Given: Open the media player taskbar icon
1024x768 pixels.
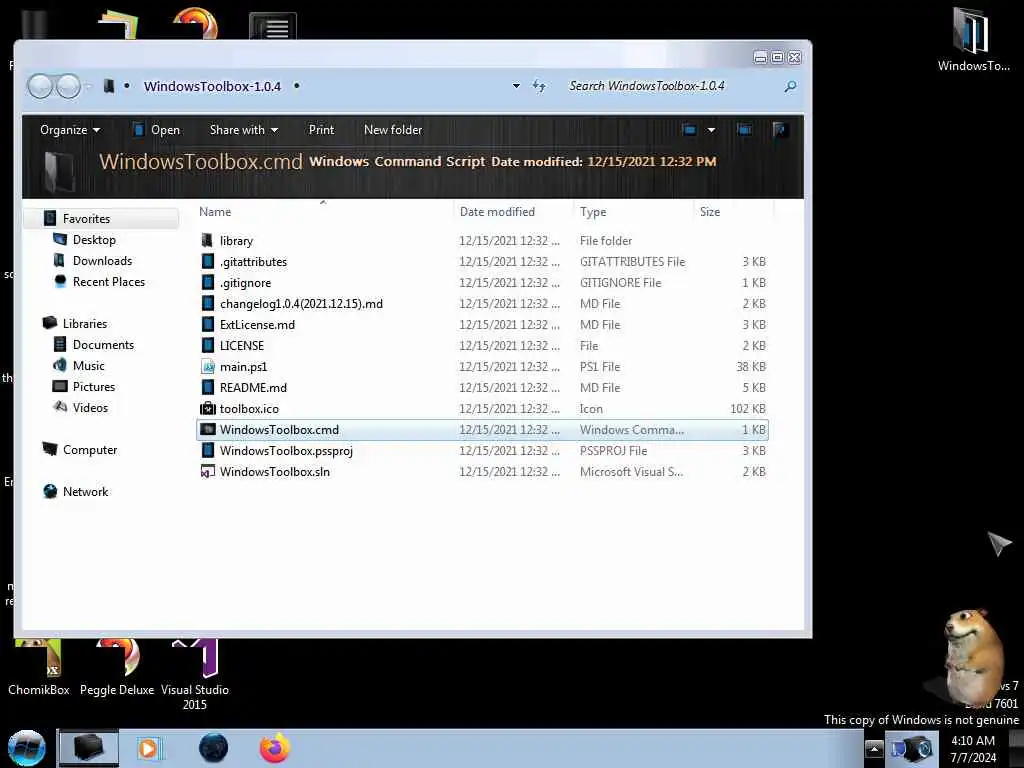Looking at the screenshot, I should point(149,748).
